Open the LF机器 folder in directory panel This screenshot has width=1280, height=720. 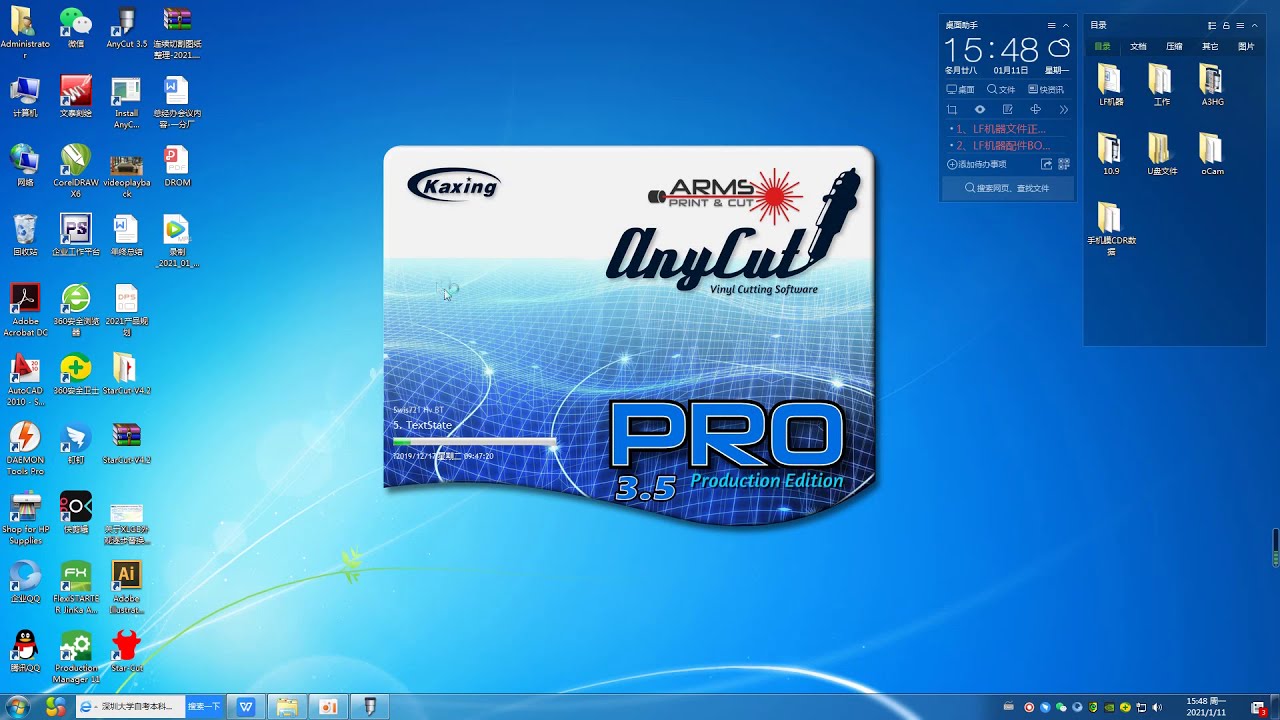pos(1110,84)
